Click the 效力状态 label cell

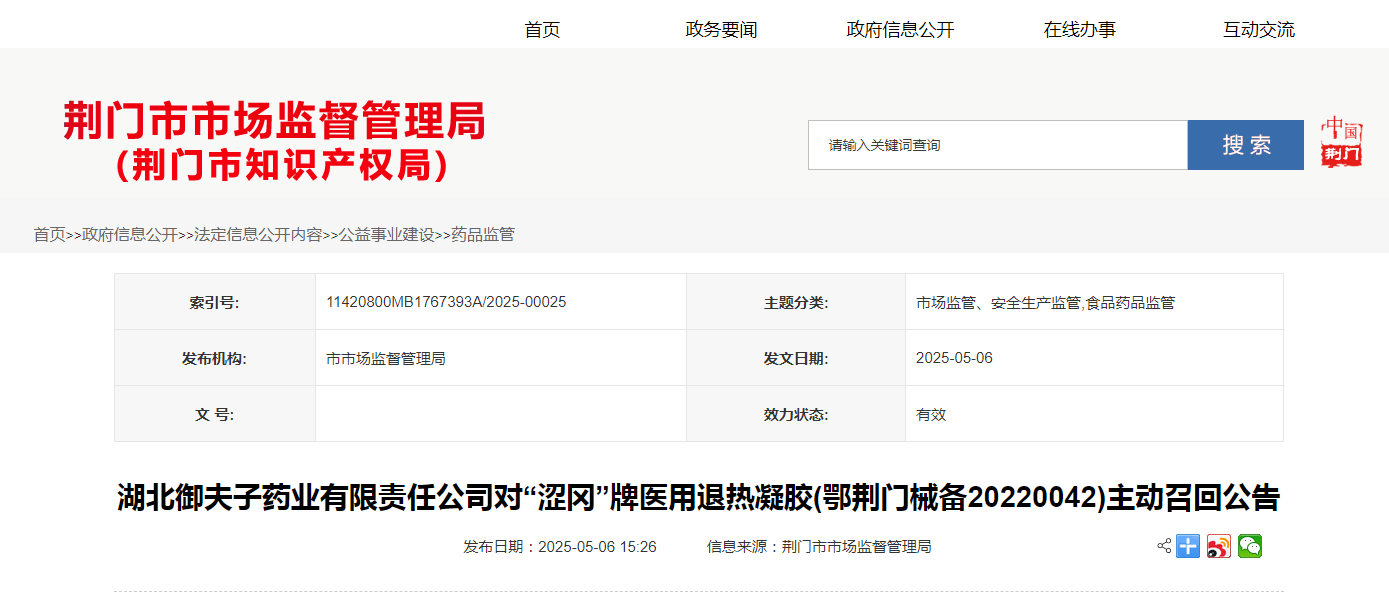(x=796, y=414)
